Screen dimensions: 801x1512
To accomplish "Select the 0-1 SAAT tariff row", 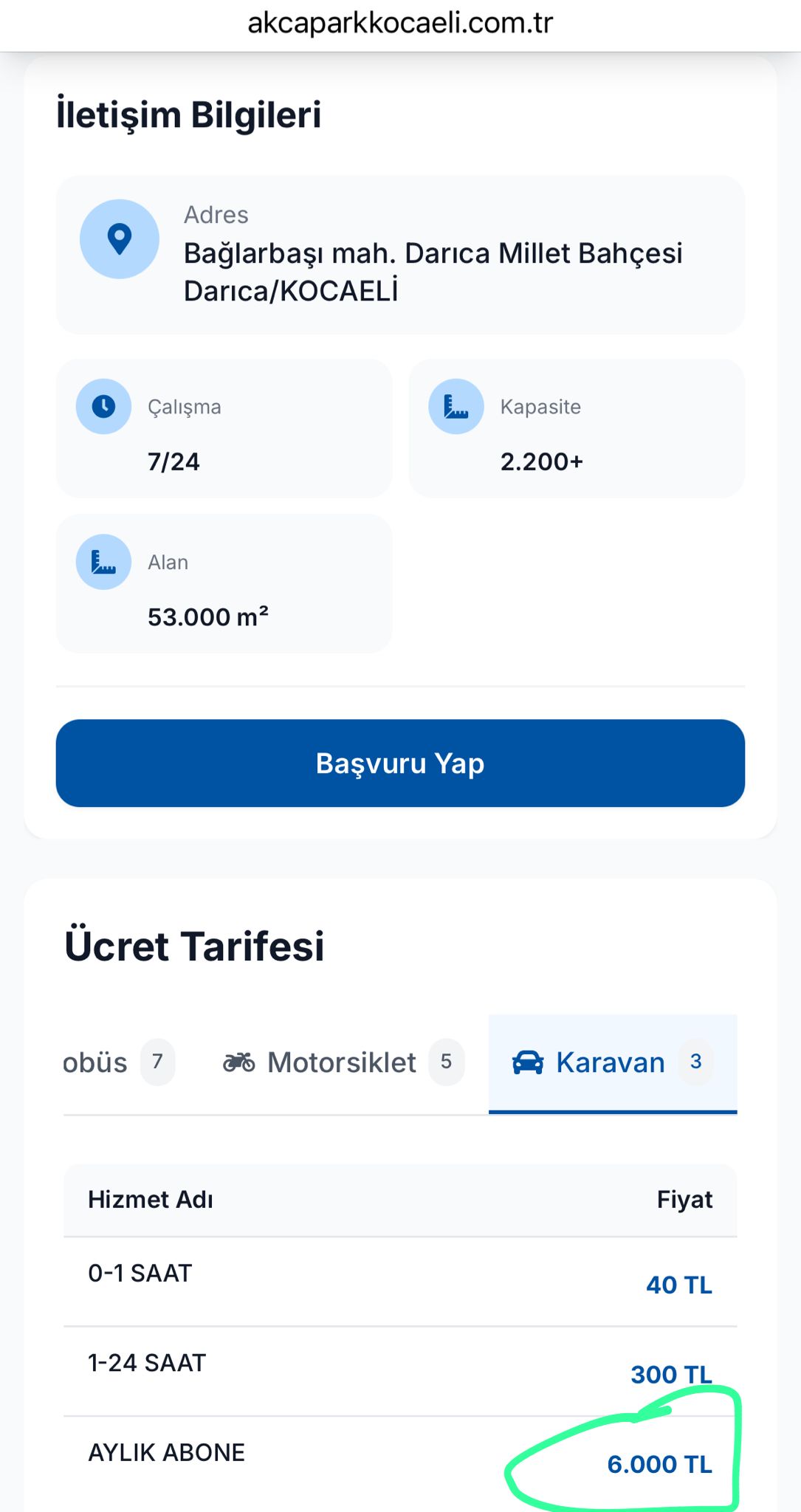I will tap(400, 1281).
